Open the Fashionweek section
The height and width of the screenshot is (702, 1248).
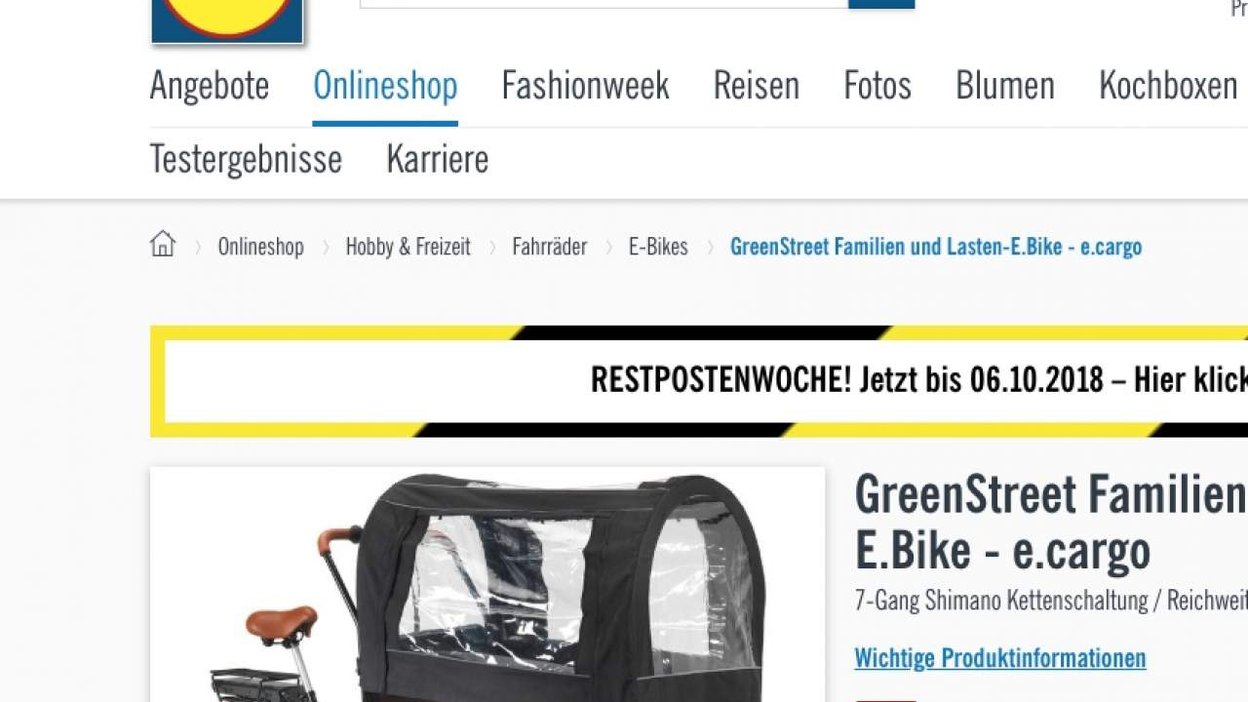click(x=585, y=86)
